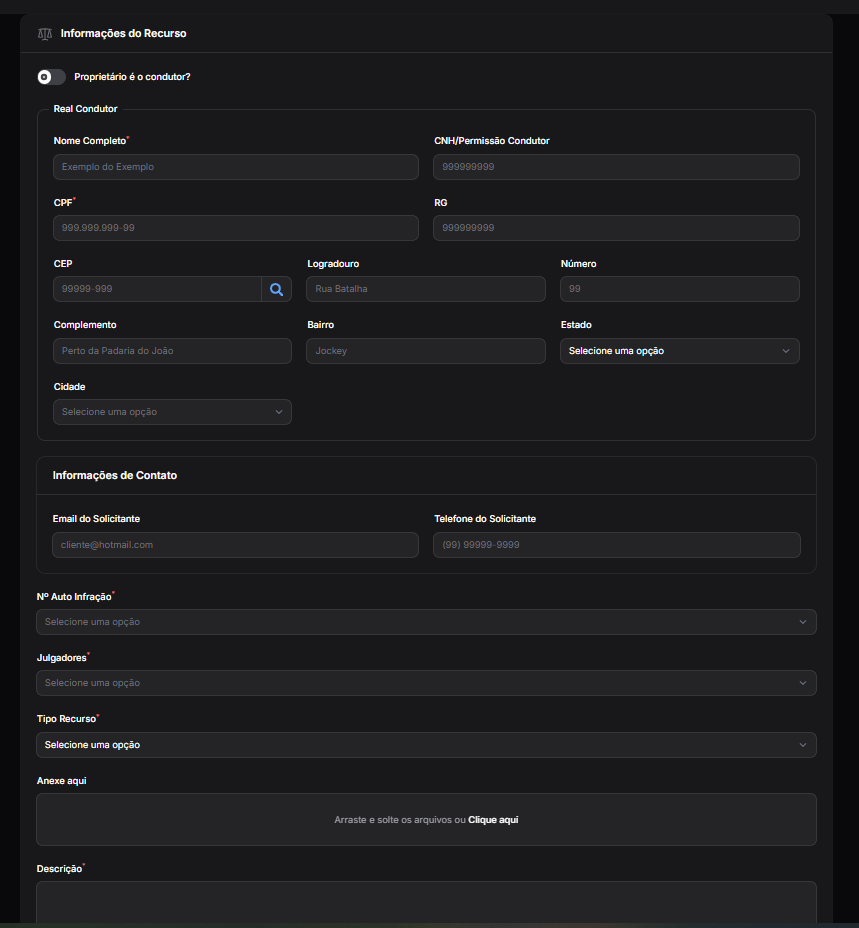Click the 'Clique aqui' upload link
The width and height of the screenshot is (859, 928).
click(493, 820)
